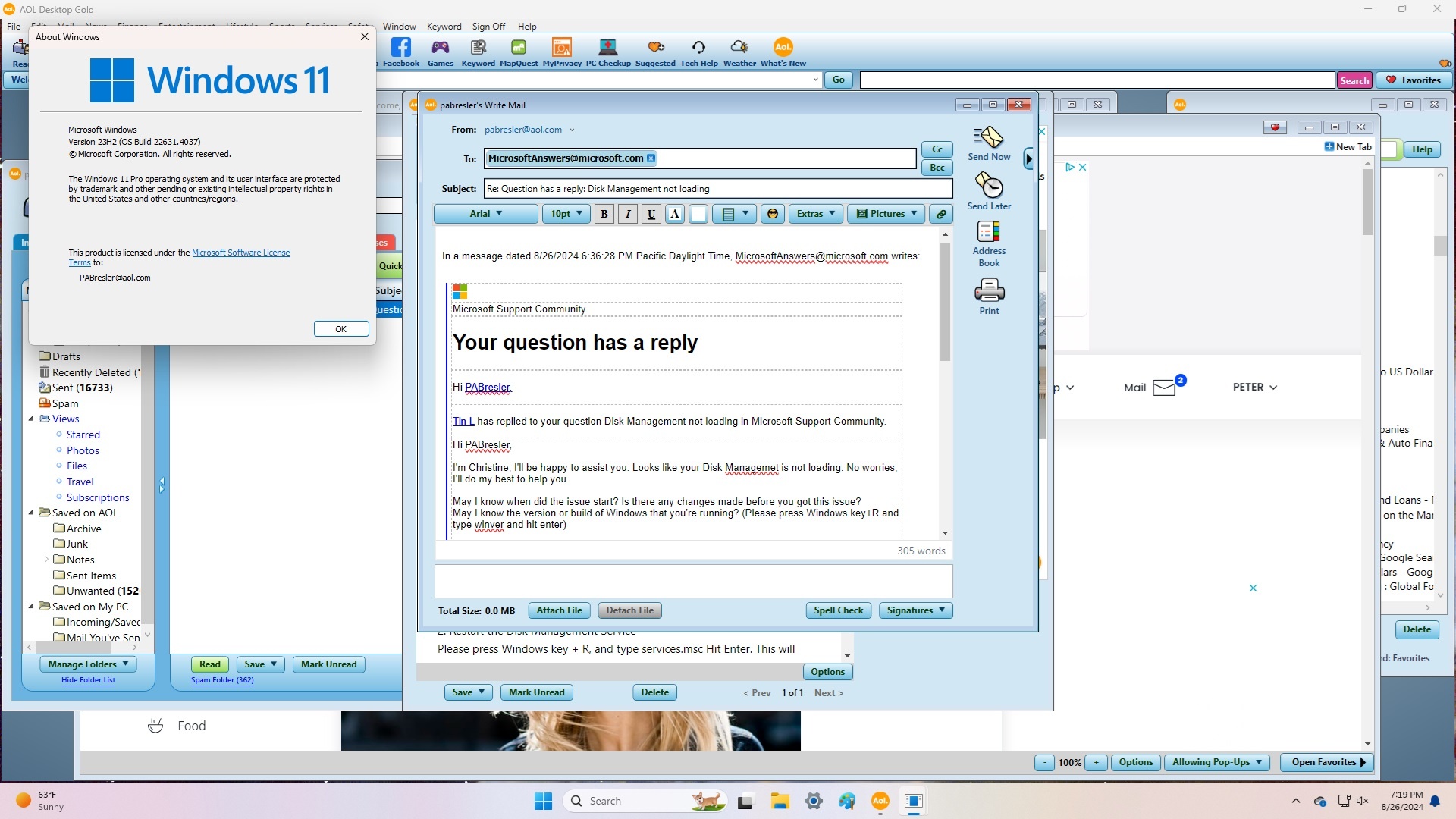
Task: Toggle italic text formatting
Action: click(628, 214)
